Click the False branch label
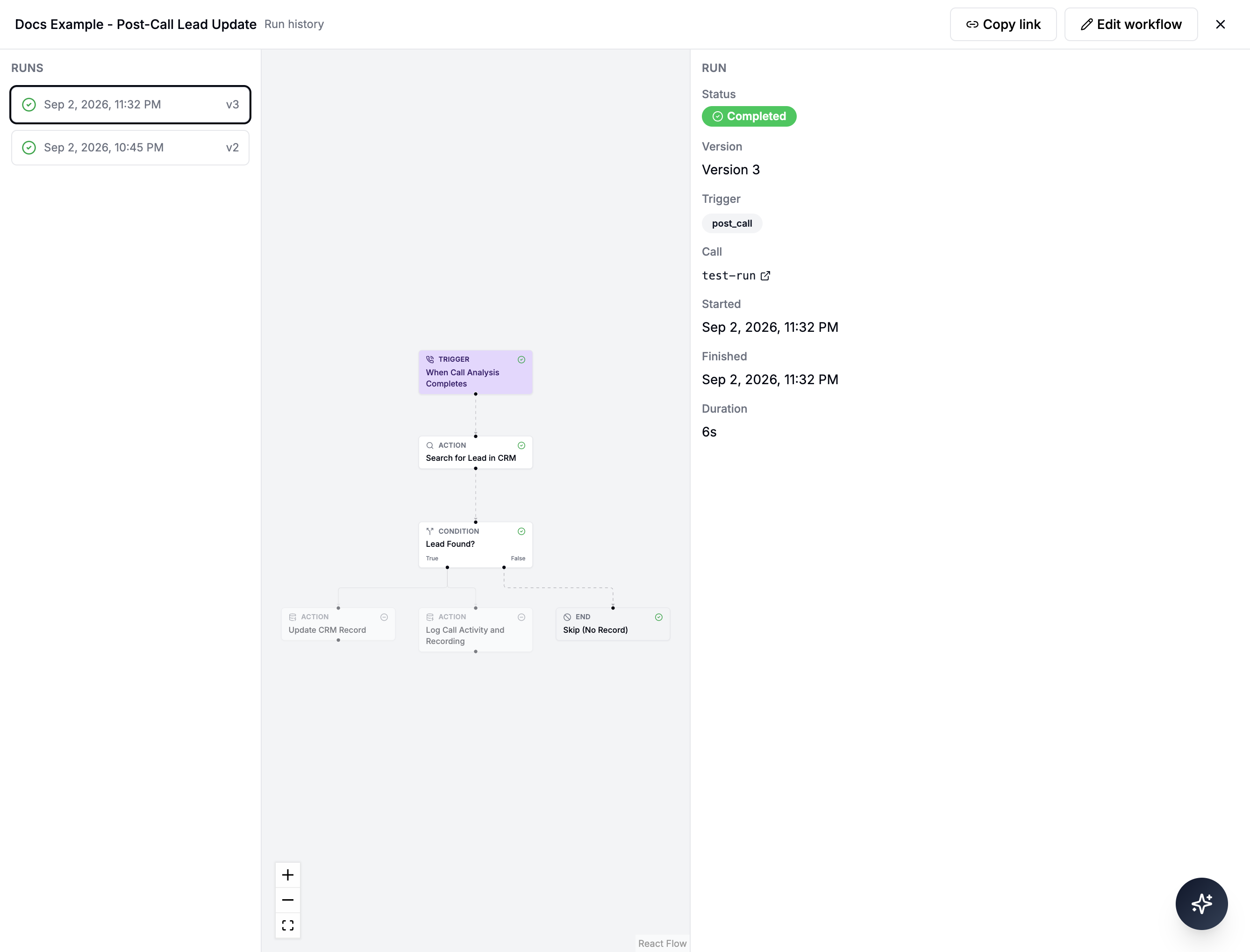The width and height of the screenshot is (1250, 952). point(518,558)
